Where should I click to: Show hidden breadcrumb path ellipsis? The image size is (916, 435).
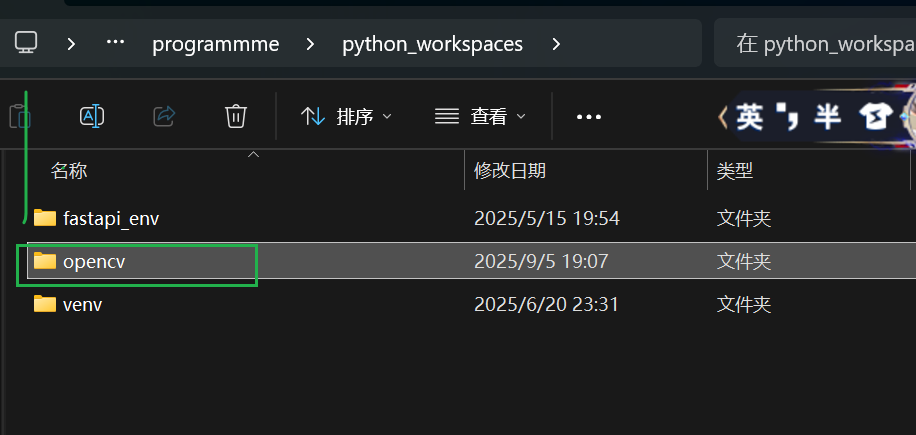[x=115, y=43]
